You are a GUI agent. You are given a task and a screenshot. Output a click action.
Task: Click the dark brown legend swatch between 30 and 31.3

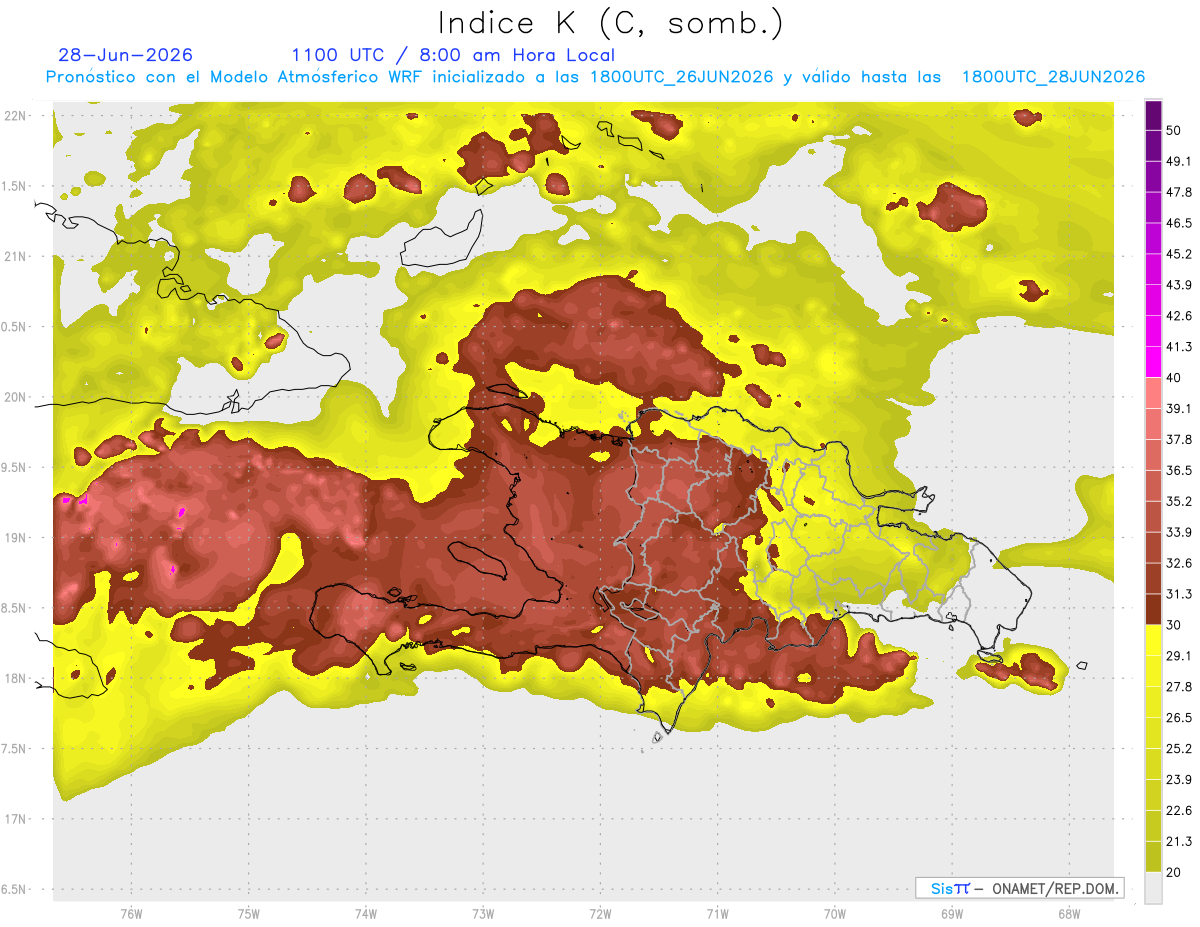pyautogui.click(x=1154, y=609)
